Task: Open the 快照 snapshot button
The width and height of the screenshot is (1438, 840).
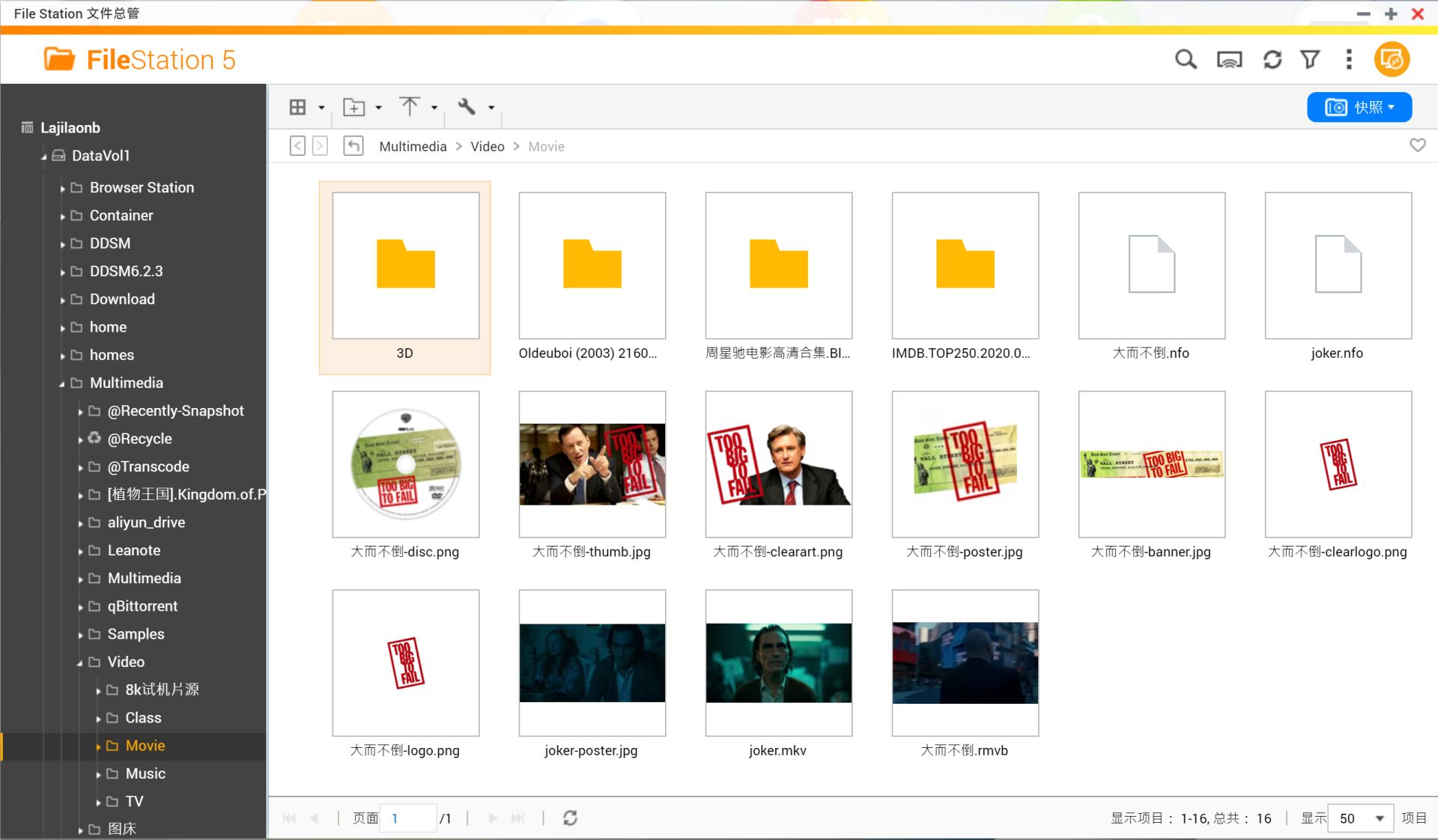Action: tap(1359, 107)
